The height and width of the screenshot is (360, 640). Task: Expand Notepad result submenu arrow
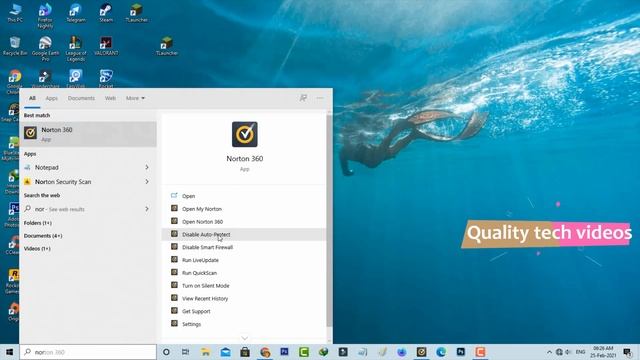click(147, 167)
